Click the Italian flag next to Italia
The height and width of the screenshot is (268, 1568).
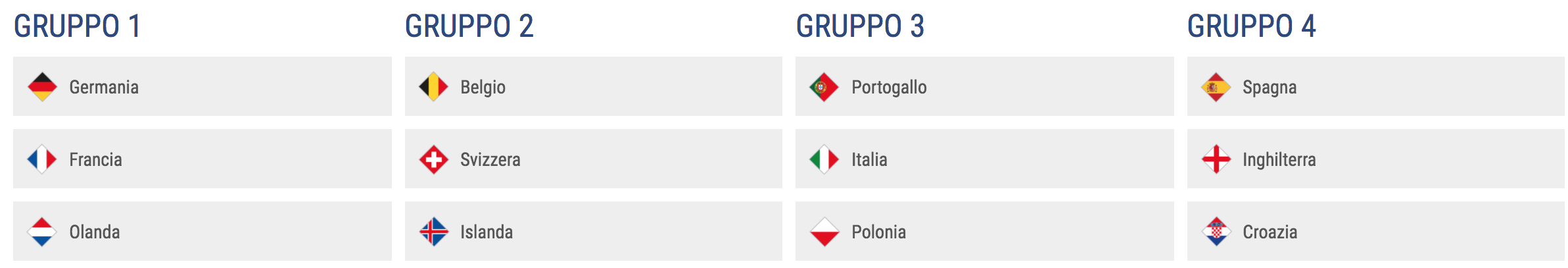(824, 159)
